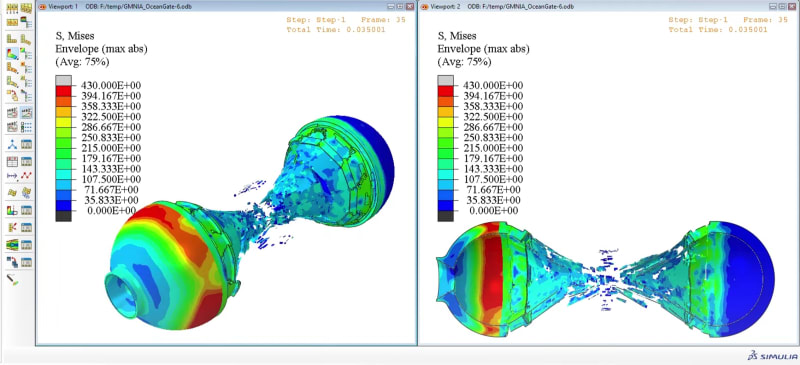The height and width of the screenshot is (365, 800).
Task: Click '430.000E+00' legend value in Viewport 1
Action: [x=111, y=85]
